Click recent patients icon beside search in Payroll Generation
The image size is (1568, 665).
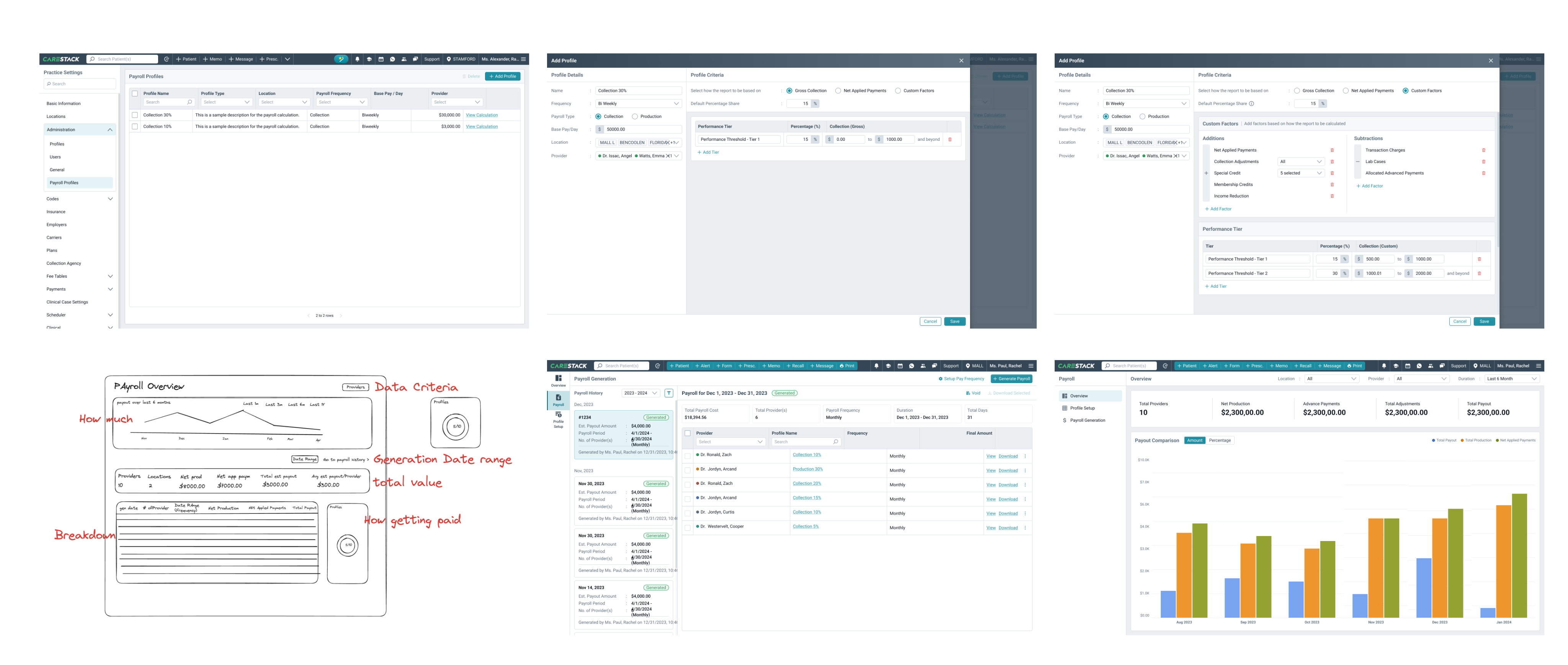click(x=657, y=366)
